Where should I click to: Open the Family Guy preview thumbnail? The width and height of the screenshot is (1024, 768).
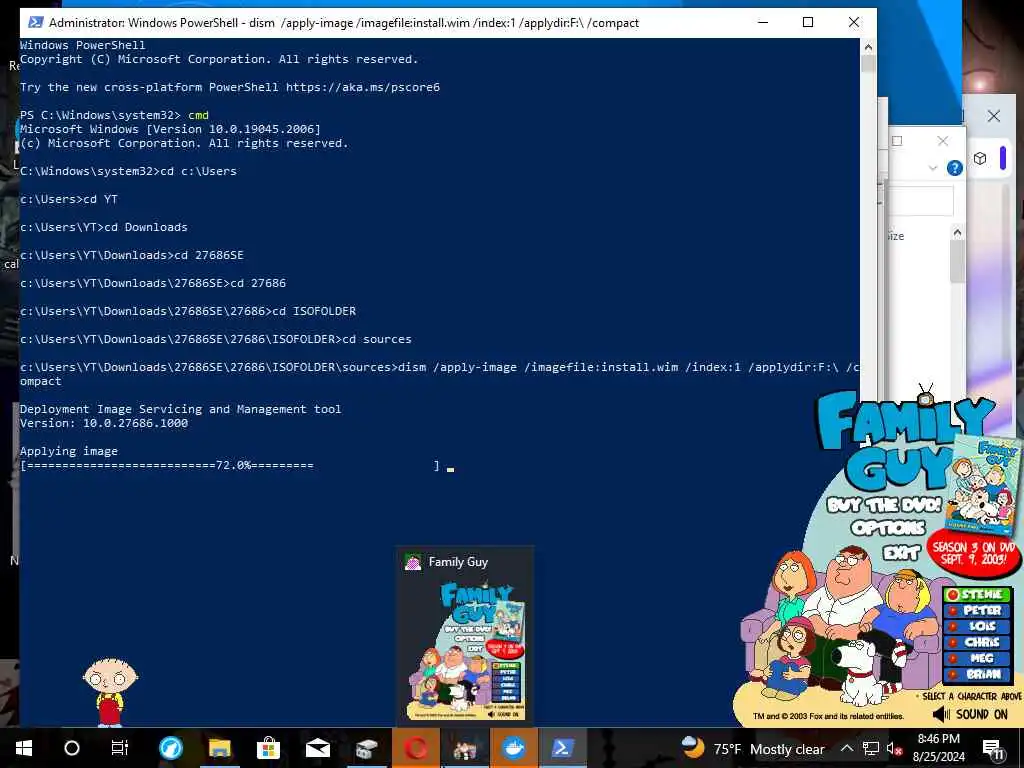(x=466, y=650)
